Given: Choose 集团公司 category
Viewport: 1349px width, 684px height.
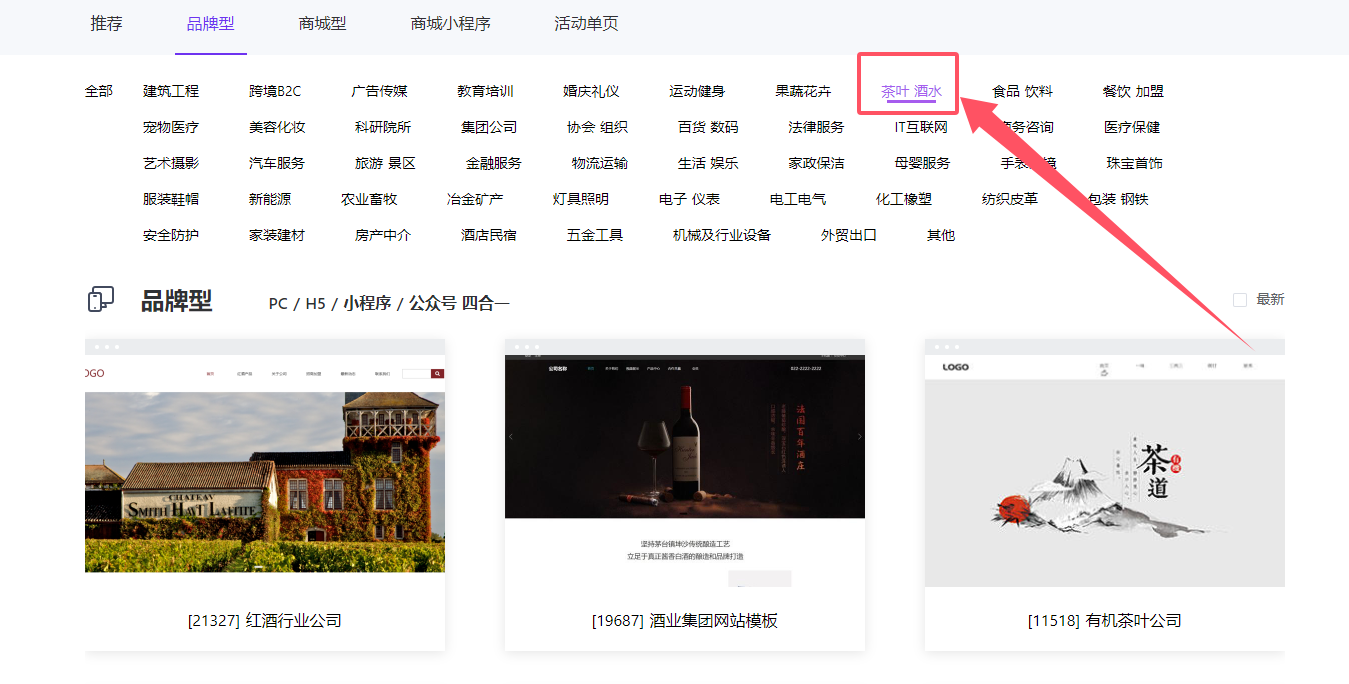Looking at the screenshot, I should click(x=489, y=127).
